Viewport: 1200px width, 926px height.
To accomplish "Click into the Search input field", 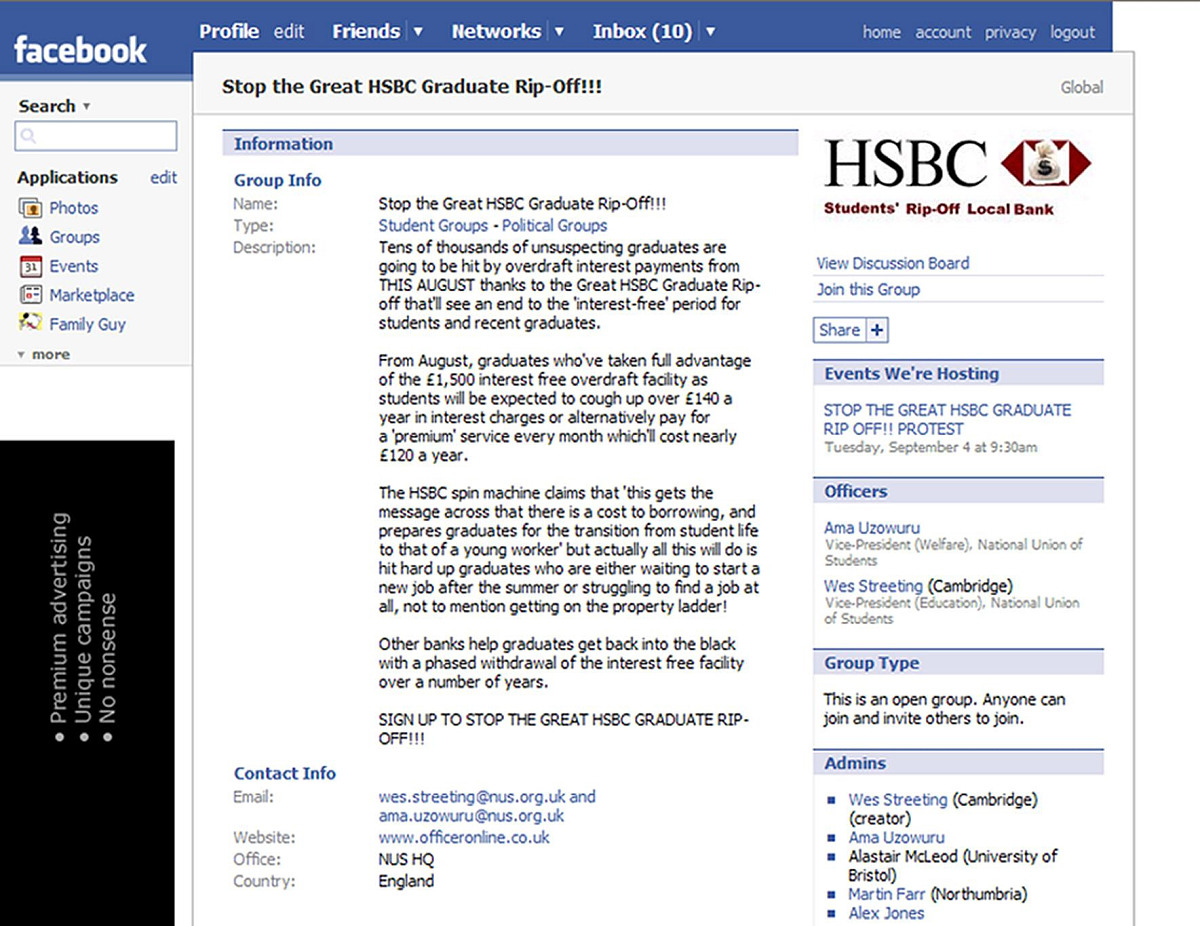I will click(x=96, y=136).
